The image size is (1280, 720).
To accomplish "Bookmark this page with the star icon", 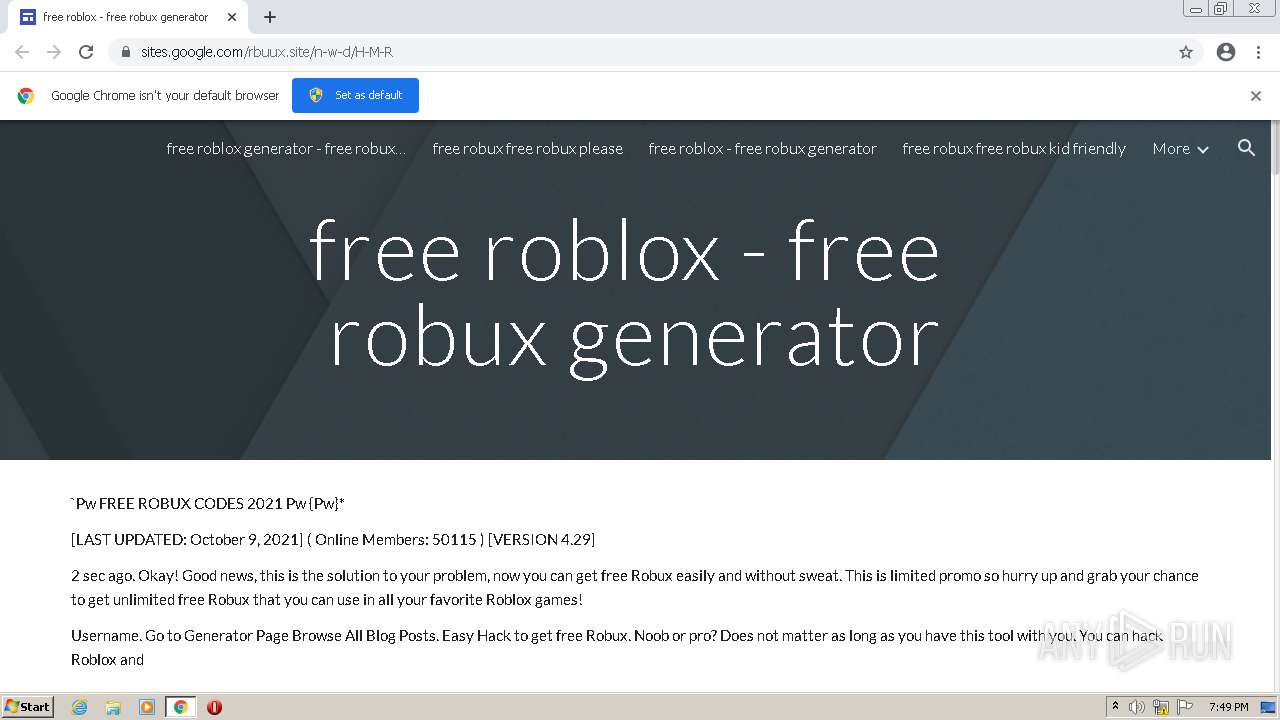I will click(1186, 52).
